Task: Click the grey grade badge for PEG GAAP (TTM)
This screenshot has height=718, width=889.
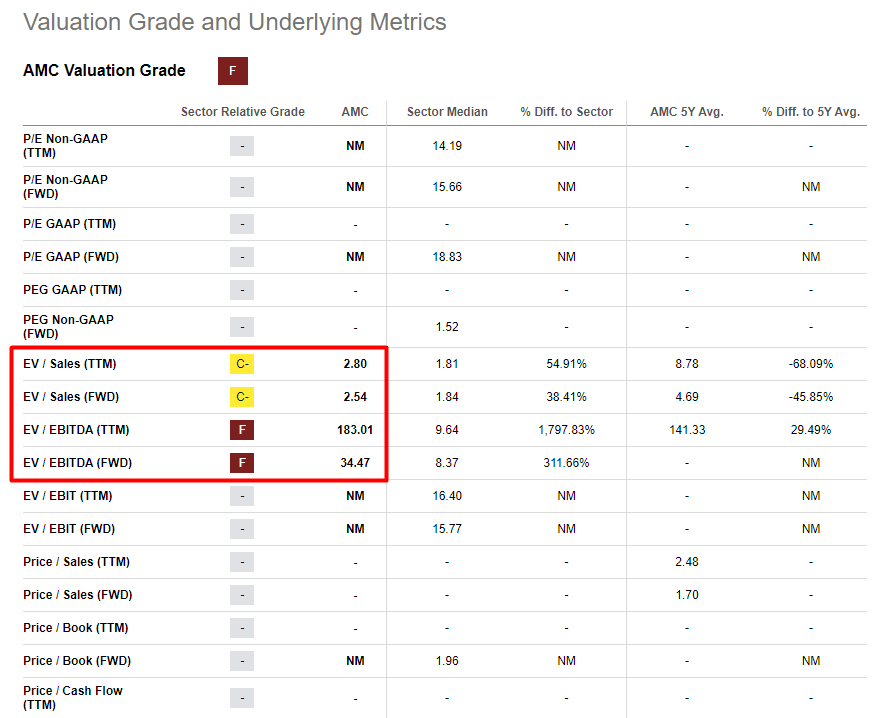Action: [242, 290]
